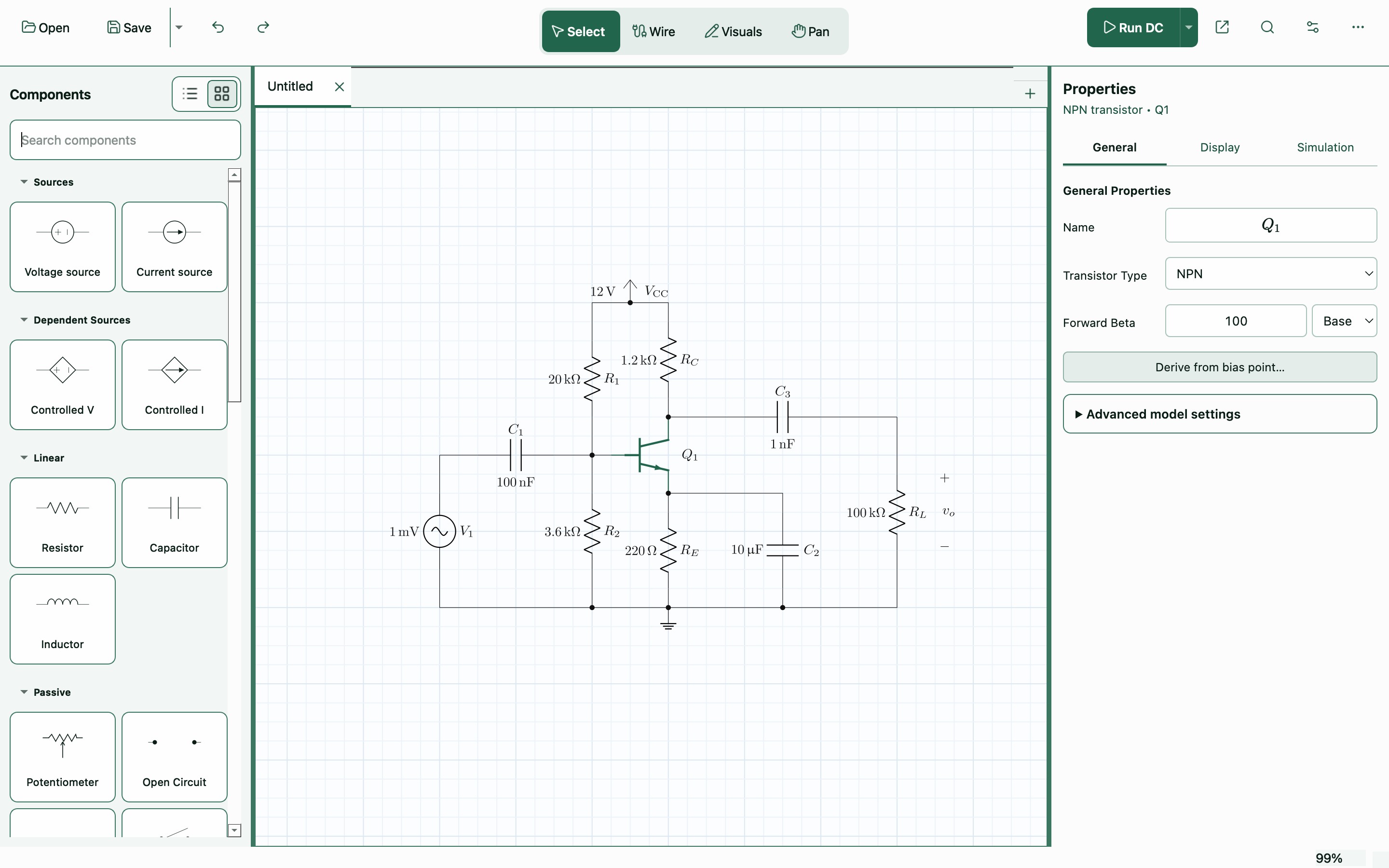Viewport: 1389px width, 868px height.
Task: Click the Open file button
Action: (x=45, y=27)
